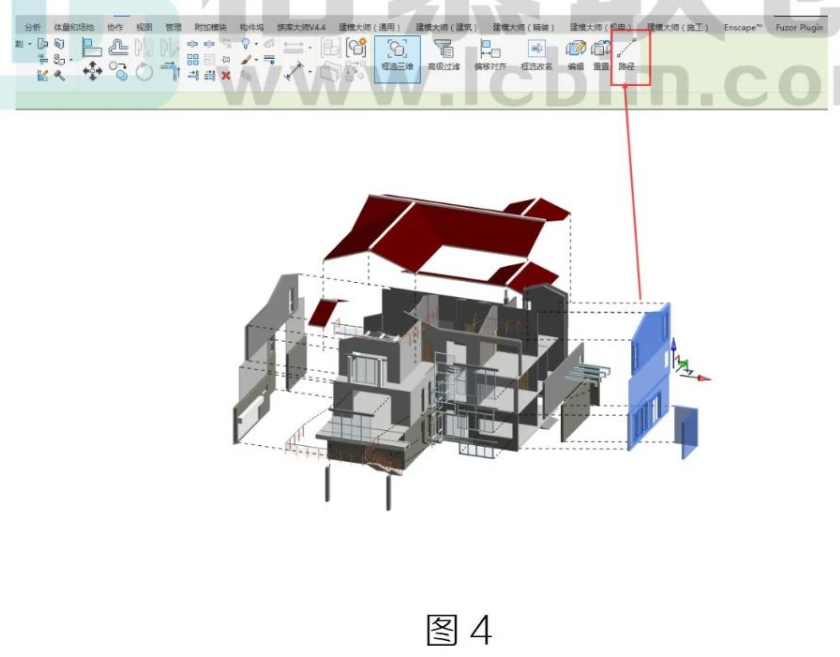
Task: Click the Mirror Pick Axis icon
Action: pyautogui.click(x=142, y=48)
